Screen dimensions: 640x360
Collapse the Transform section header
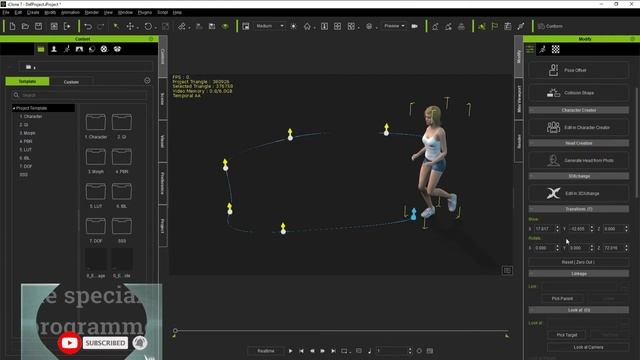(x=578, y=209)
